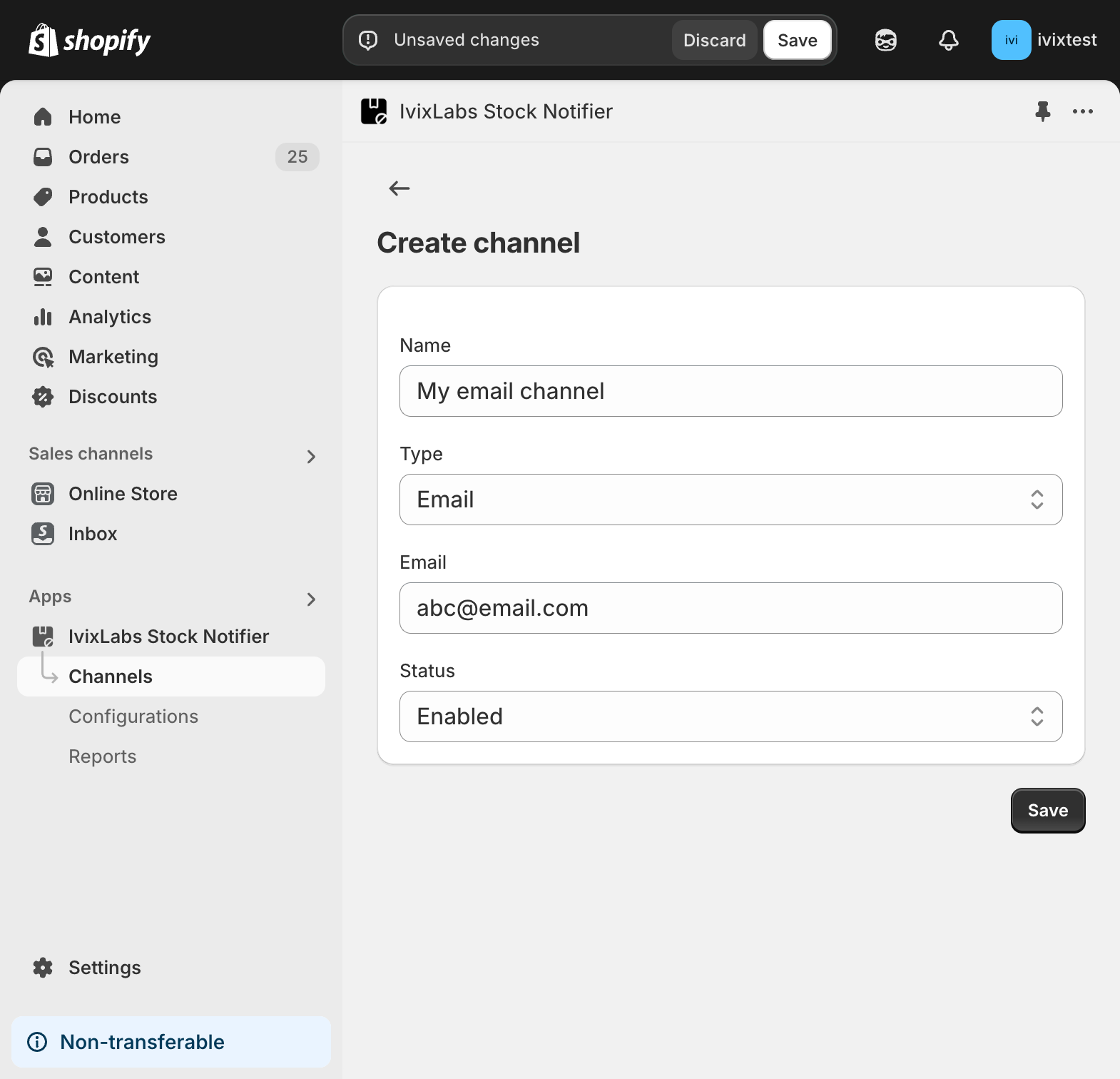Open Products in the sidebar

171,197
